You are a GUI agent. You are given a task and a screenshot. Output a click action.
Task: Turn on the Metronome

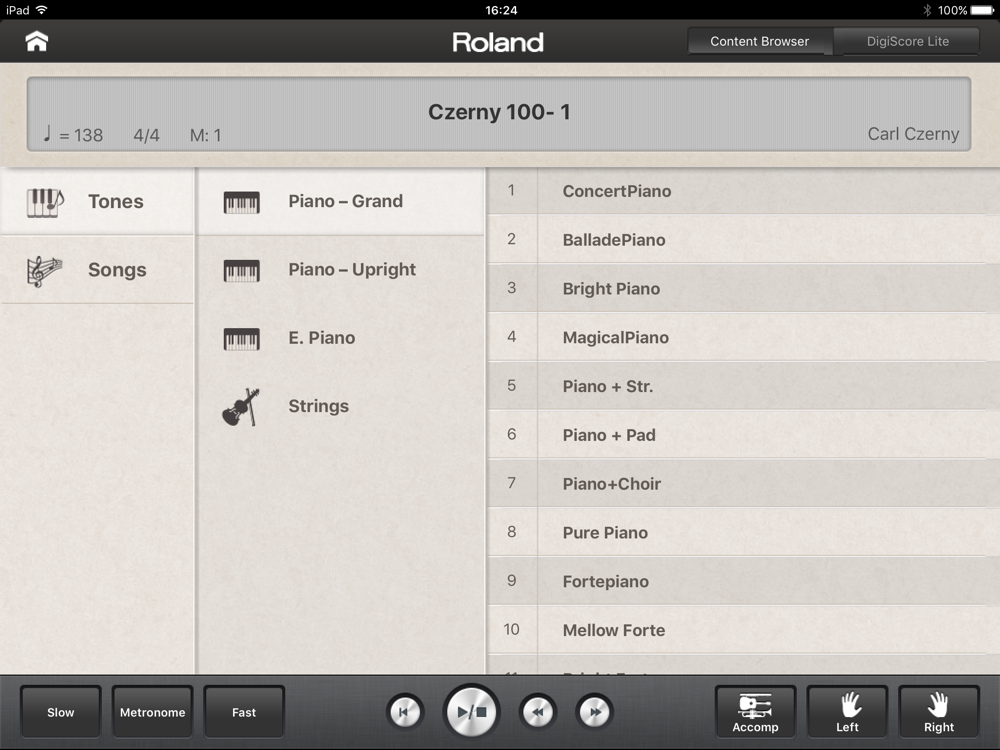pos(152,712)
